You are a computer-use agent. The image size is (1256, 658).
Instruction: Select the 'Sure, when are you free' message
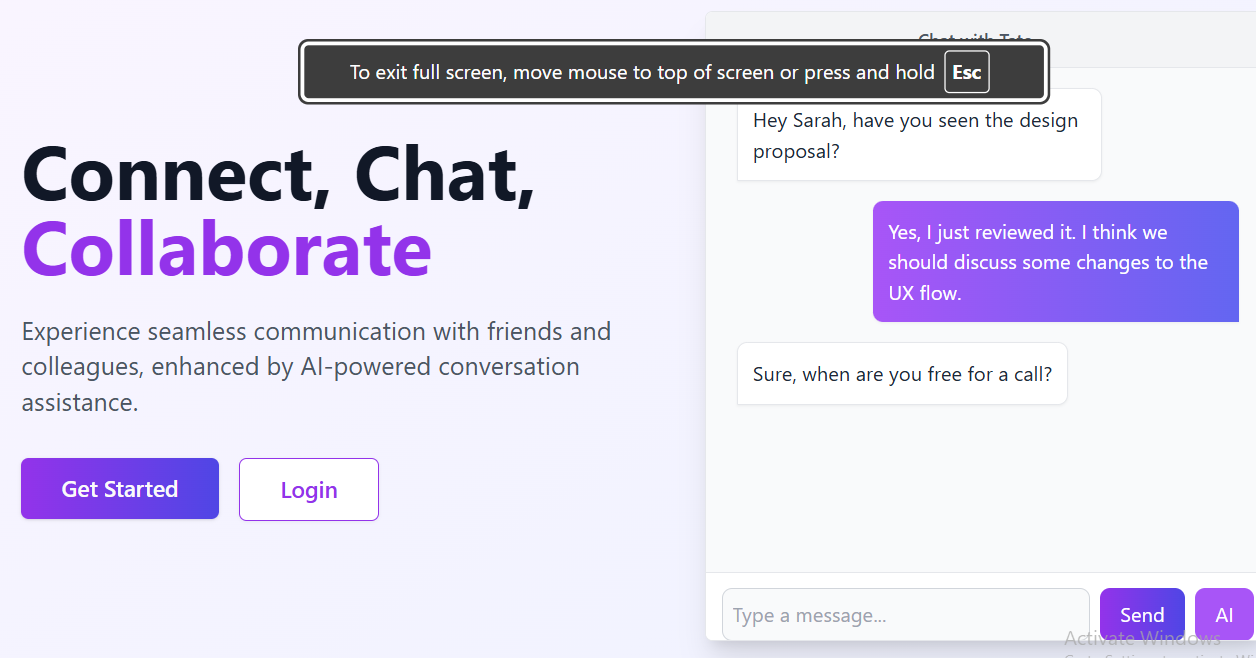[x=902, y=374]
